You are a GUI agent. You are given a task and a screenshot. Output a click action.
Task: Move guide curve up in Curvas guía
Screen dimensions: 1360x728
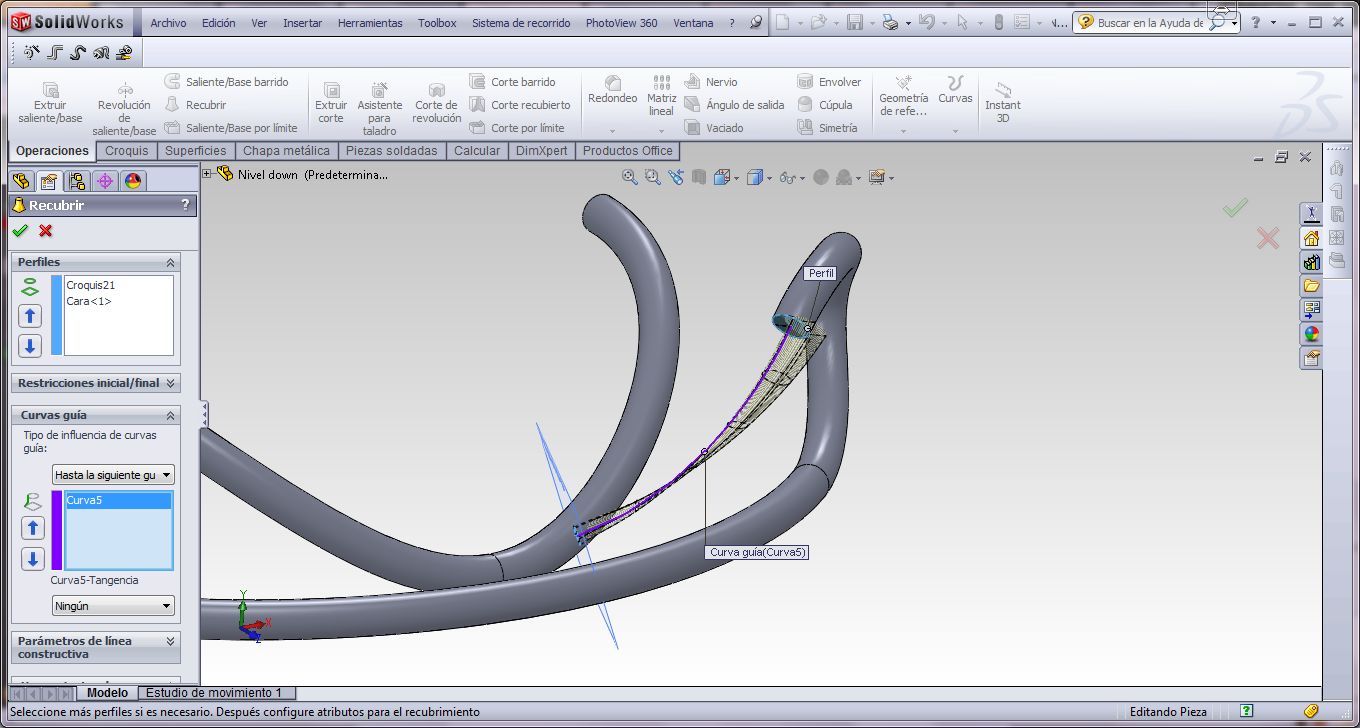(x=33, y=528)
